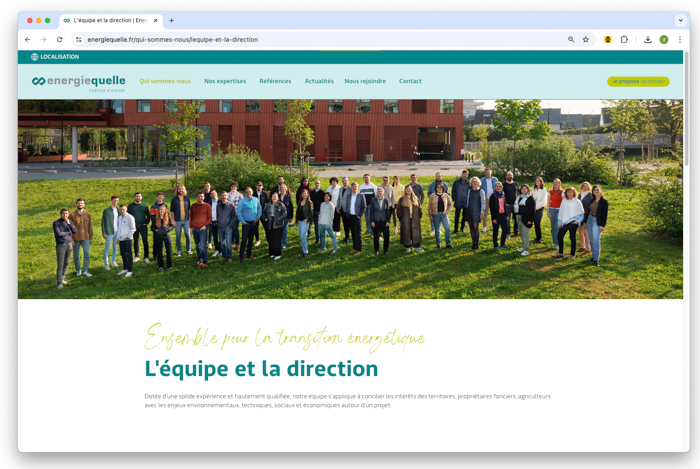Expand the tab search chevron
The image size is (700, 469).
(x=681, y=20)
